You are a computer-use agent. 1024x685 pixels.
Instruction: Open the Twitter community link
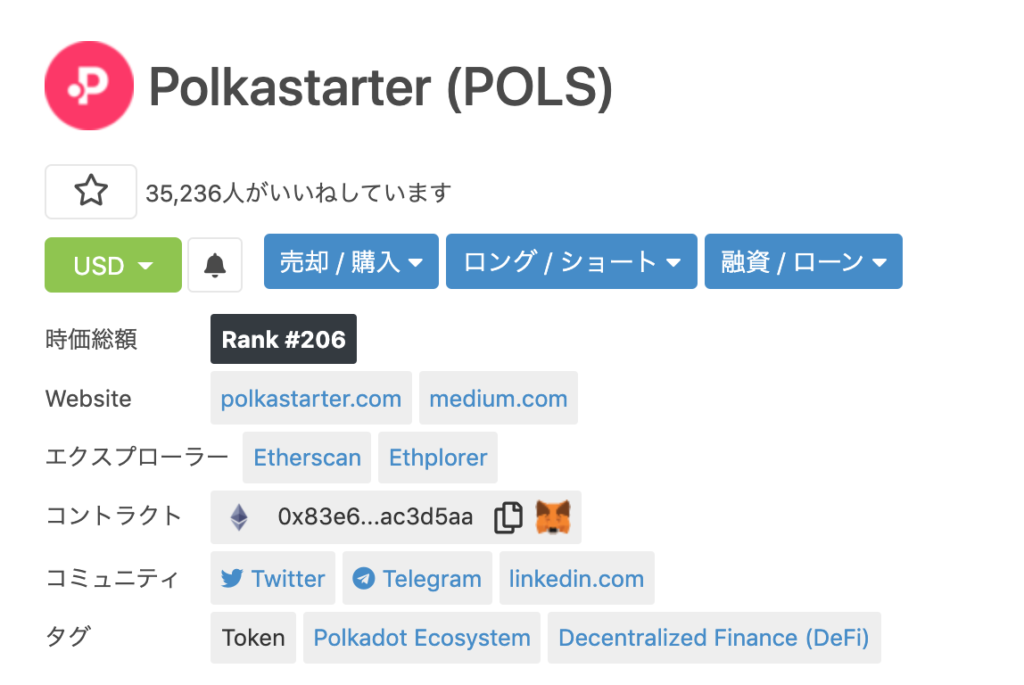coord(273,578)
